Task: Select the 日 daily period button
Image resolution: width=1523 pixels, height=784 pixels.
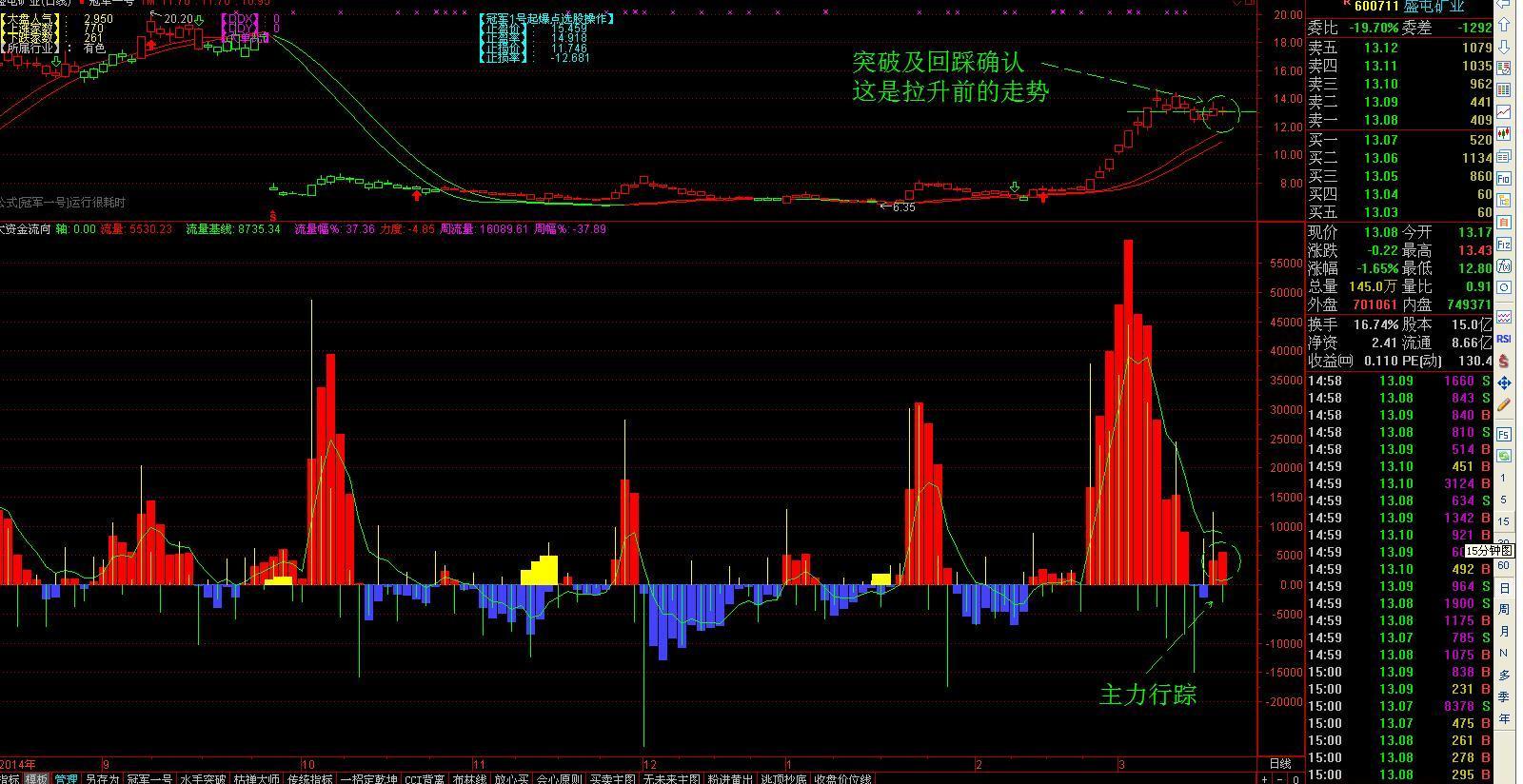Action: click(1504, 587)
